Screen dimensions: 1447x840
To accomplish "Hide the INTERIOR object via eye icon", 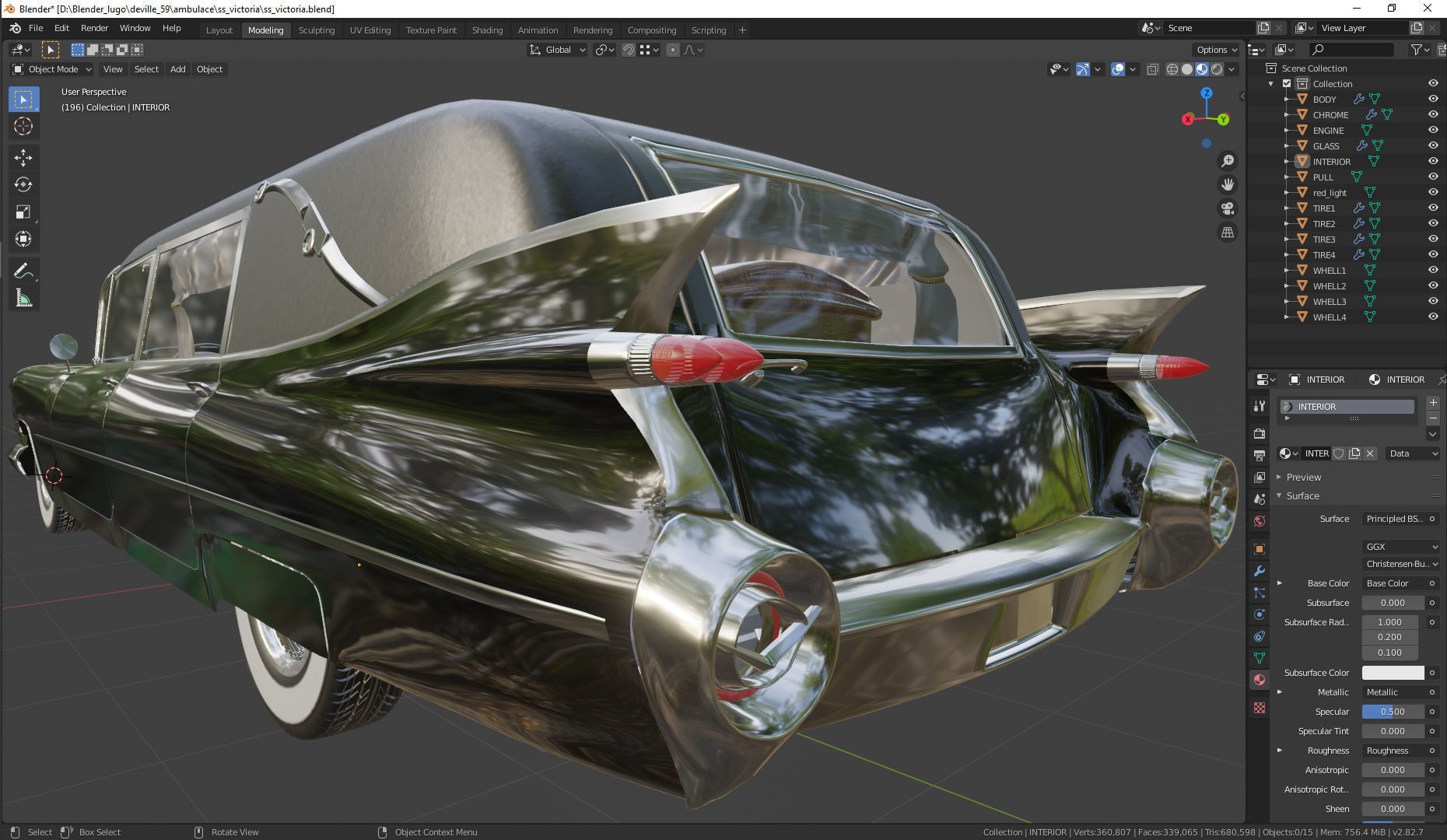I will coord(1433,162).
